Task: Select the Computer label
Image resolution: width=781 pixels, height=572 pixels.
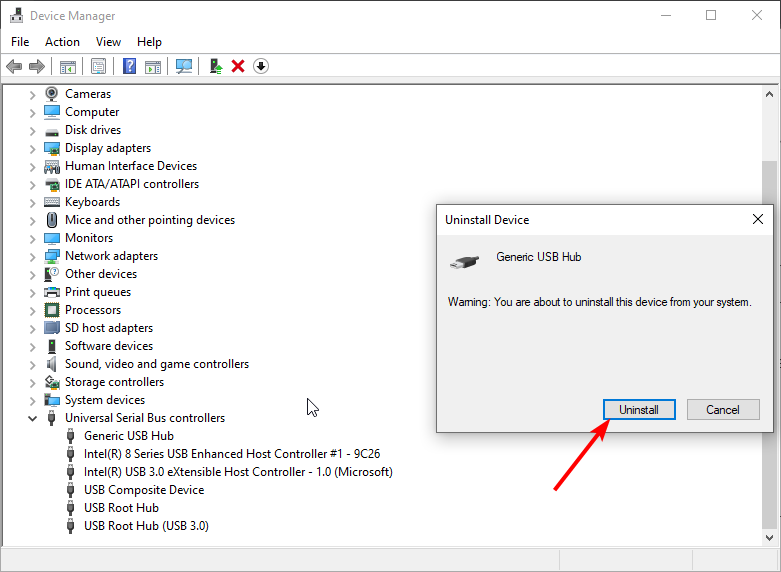Action: [x=92, y=112]
